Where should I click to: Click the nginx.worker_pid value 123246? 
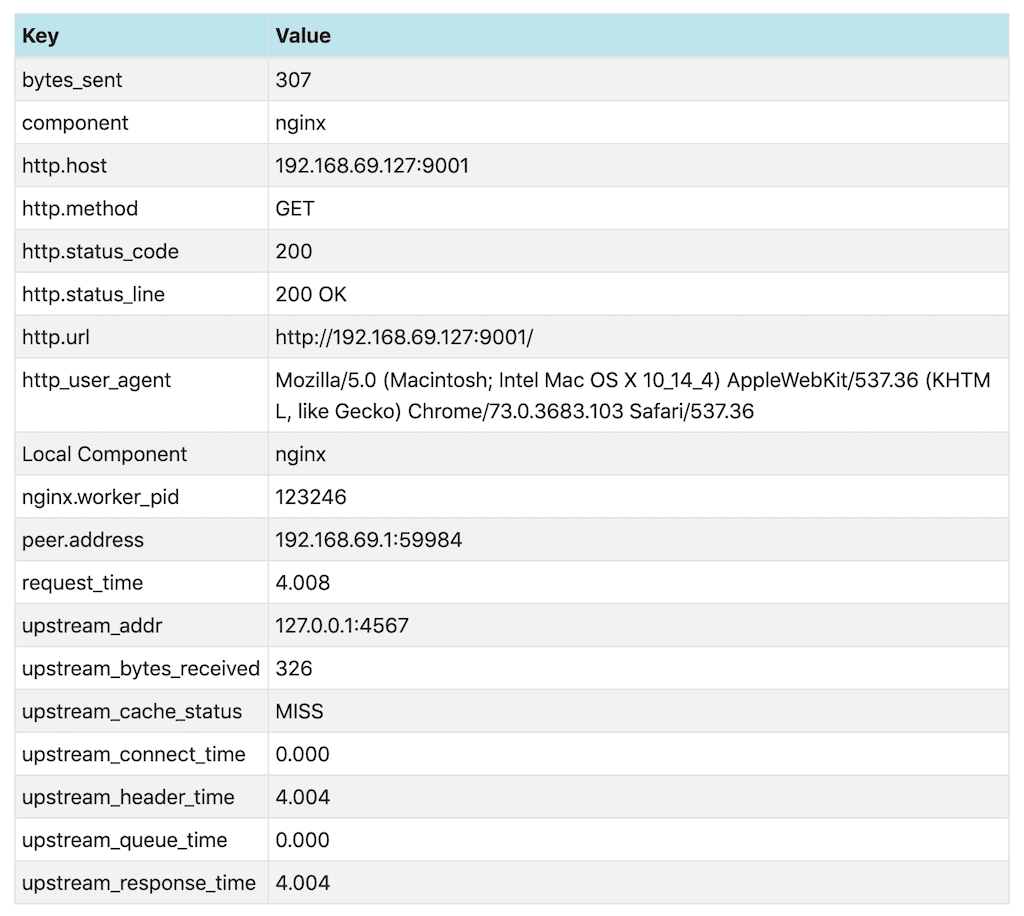coord(311,497)
